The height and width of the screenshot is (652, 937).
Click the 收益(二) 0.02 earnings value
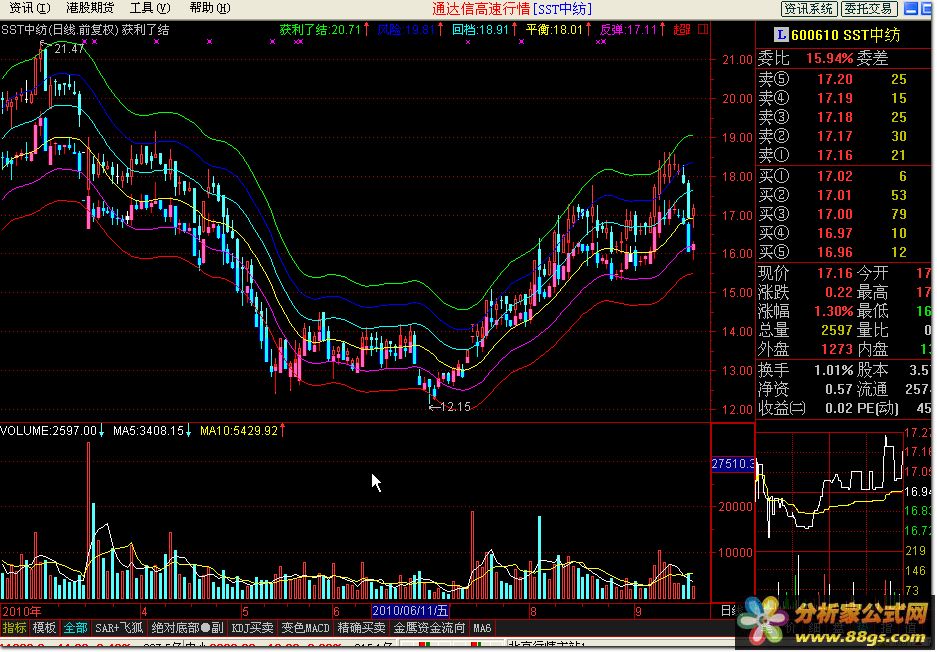(x=839, y=409)
